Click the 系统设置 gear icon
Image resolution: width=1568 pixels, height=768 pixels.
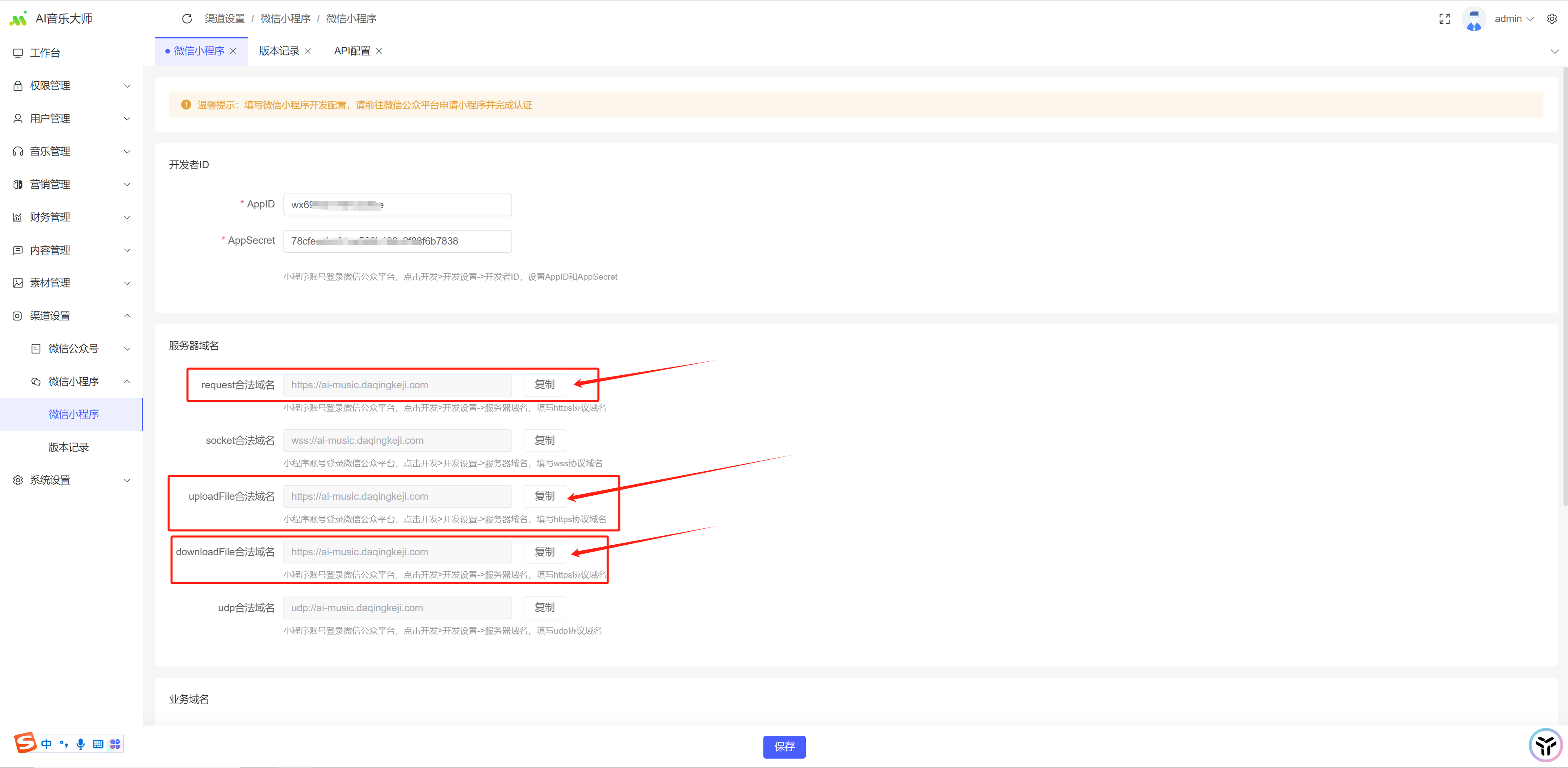point(18,480)
